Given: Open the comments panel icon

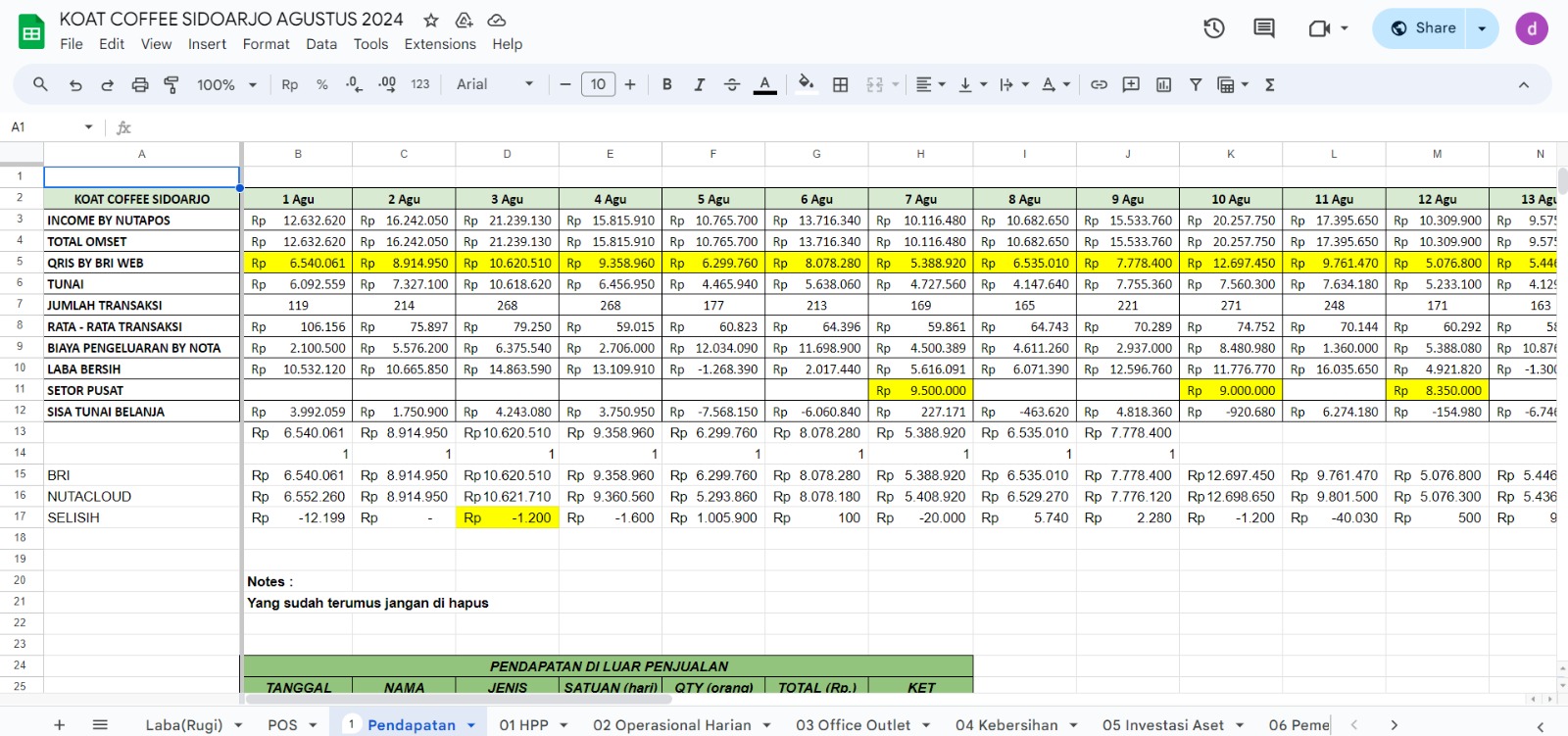Looking at the screenshot, I should (1264, 28).
